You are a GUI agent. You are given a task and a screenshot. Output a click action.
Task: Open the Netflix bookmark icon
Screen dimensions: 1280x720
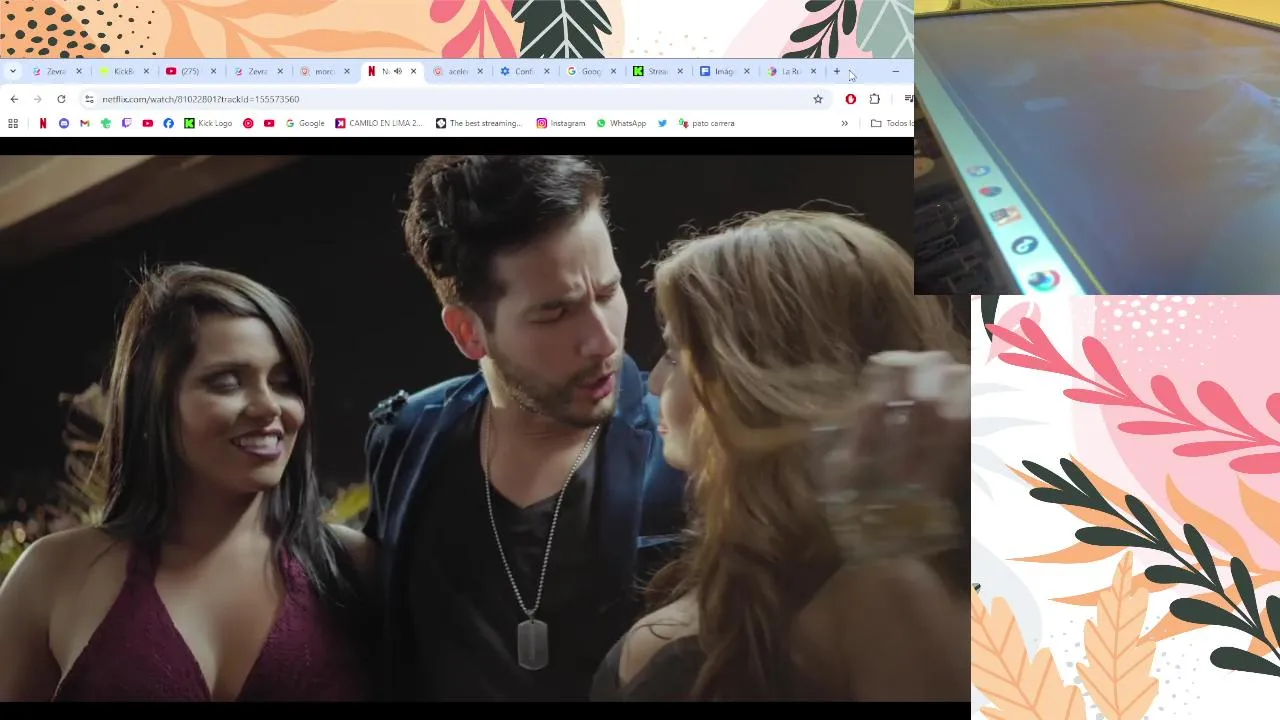tap(42, 123)
